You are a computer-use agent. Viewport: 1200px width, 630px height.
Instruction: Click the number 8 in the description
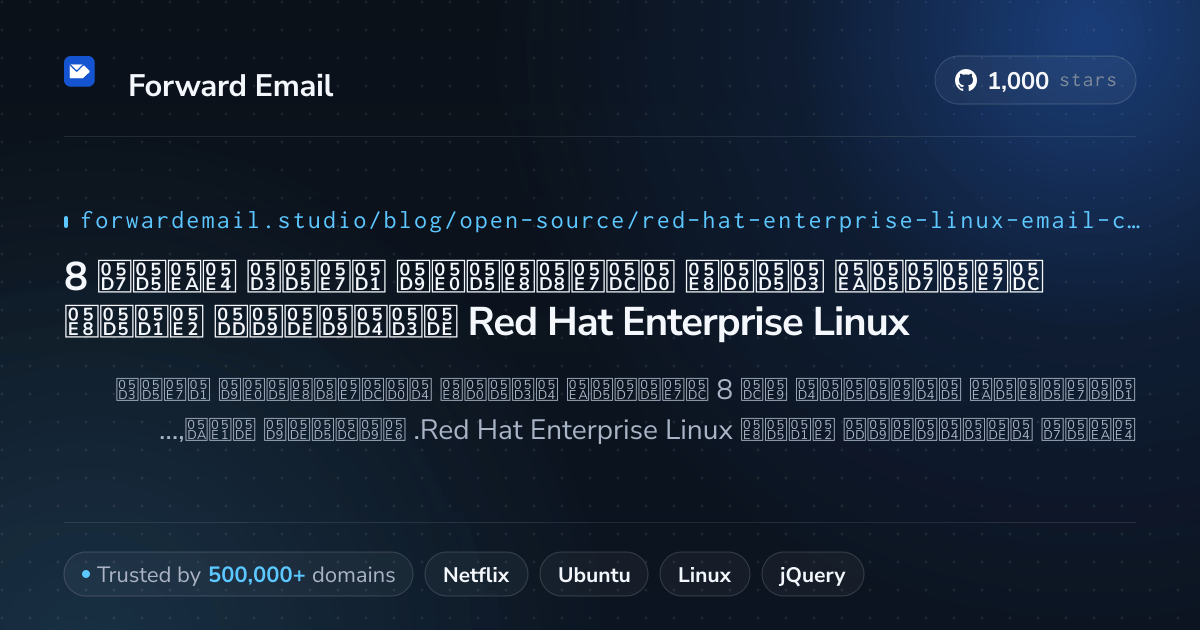[x=725, y=389]
